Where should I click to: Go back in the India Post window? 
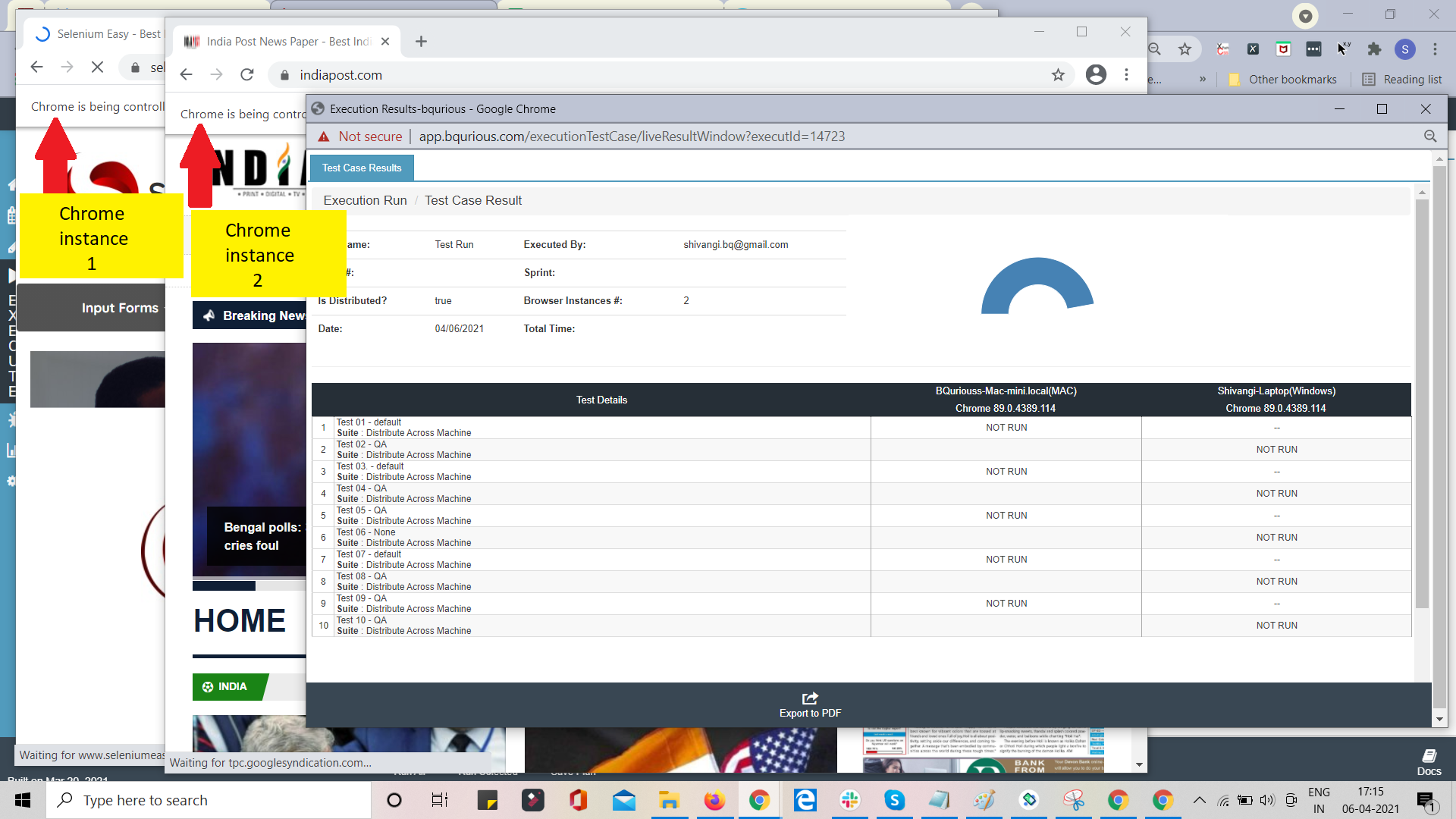(187, 74)
